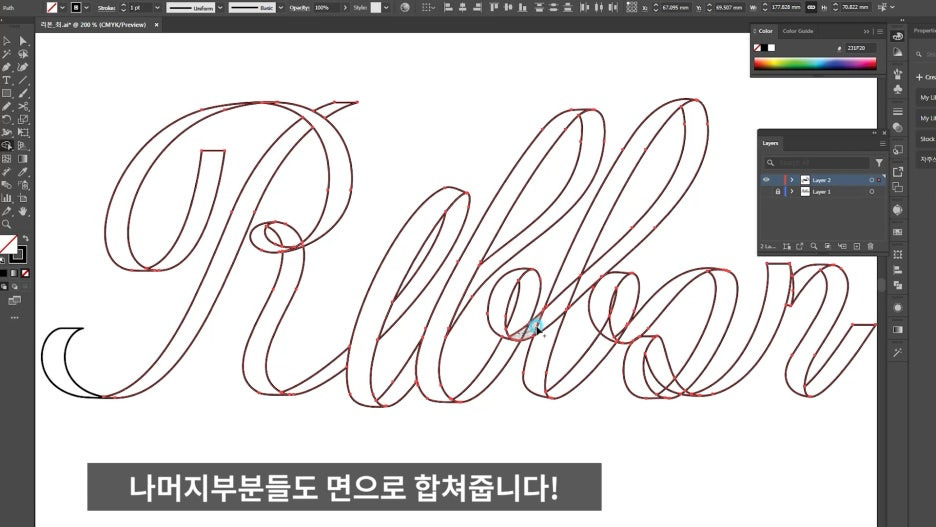The width and height of the screenshot is (936, 527).
Task: Open Recolor Artwork from control bar
Action: pyautogui.click(x=405, y=8)
